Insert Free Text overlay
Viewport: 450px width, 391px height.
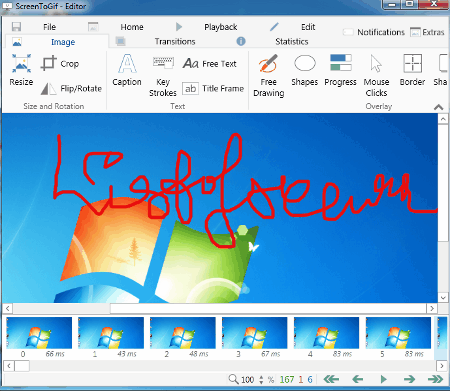coord(210,63)
